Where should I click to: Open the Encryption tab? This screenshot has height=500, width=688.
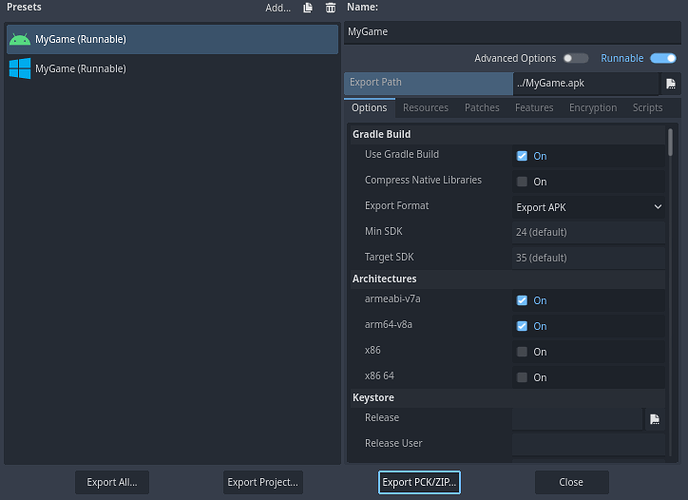pos(593,108)
